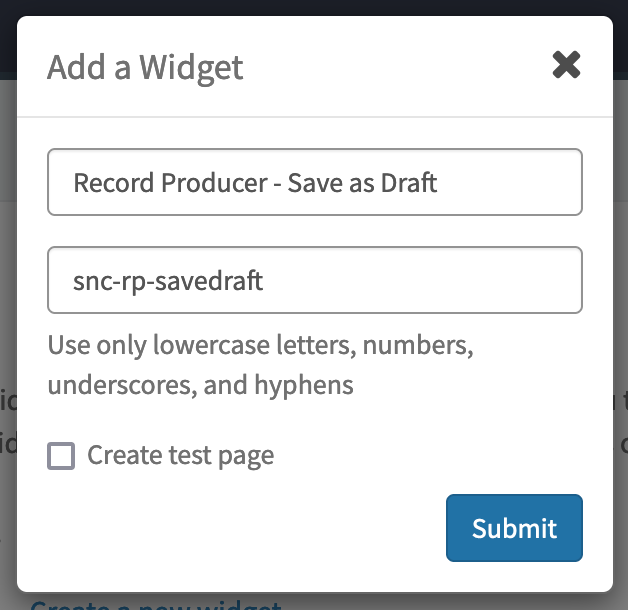Click the word 'underscores' in the hint text

pos(122,385)
